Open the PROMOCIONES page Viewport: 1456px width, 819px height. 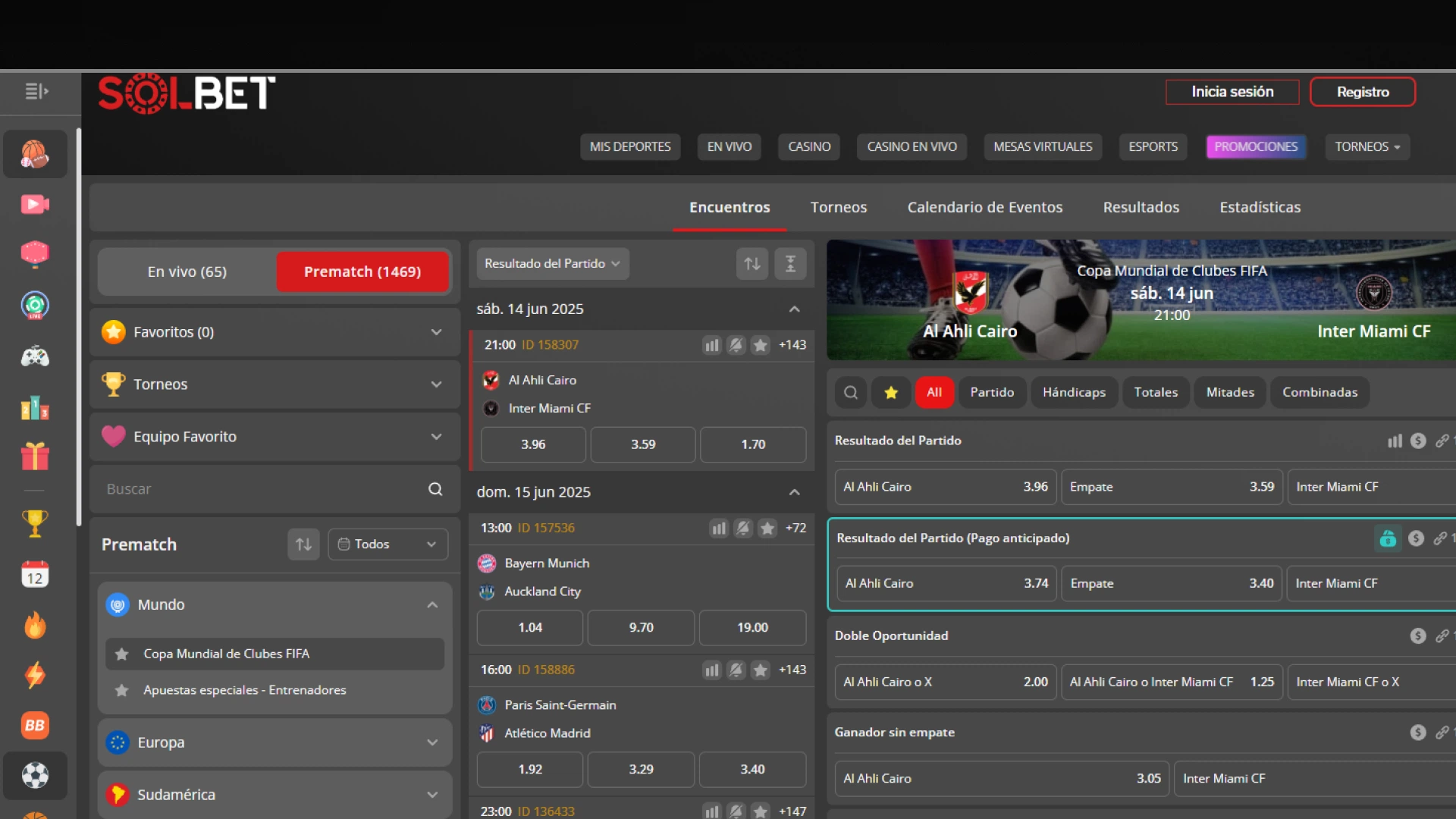pos(1256,147)
